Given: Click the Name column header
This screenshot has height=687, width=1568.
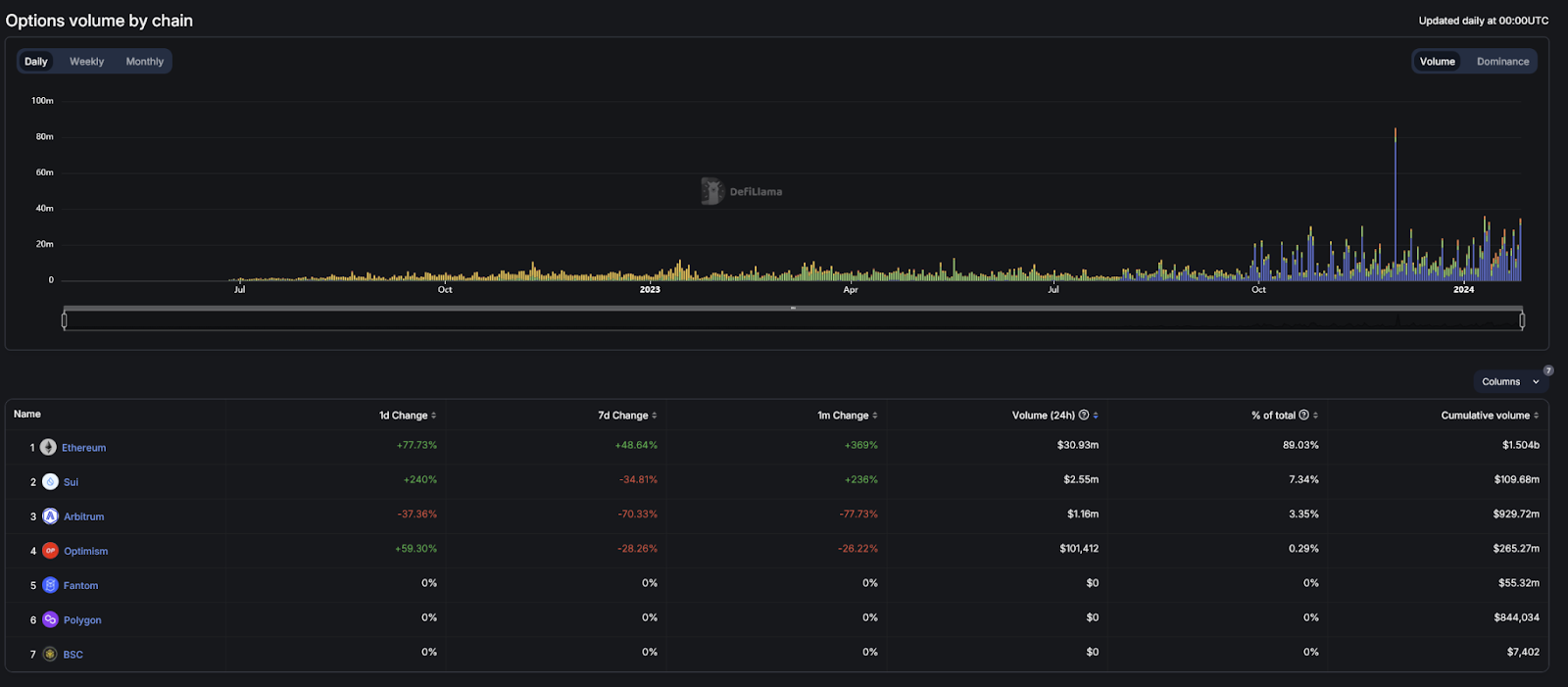Looking at the screenshot, I should [27, 414].
